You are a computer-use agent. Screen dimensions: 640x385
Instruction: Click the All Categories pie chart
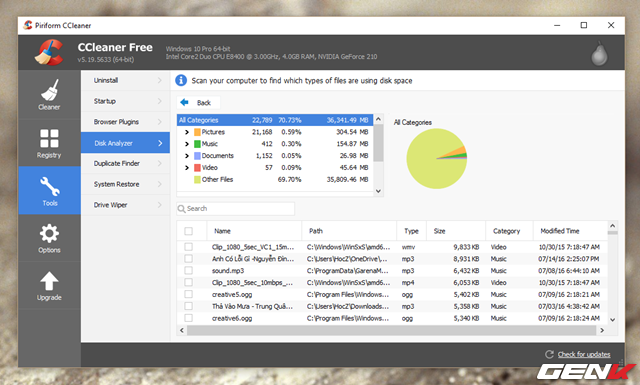(x=437, y=158)
